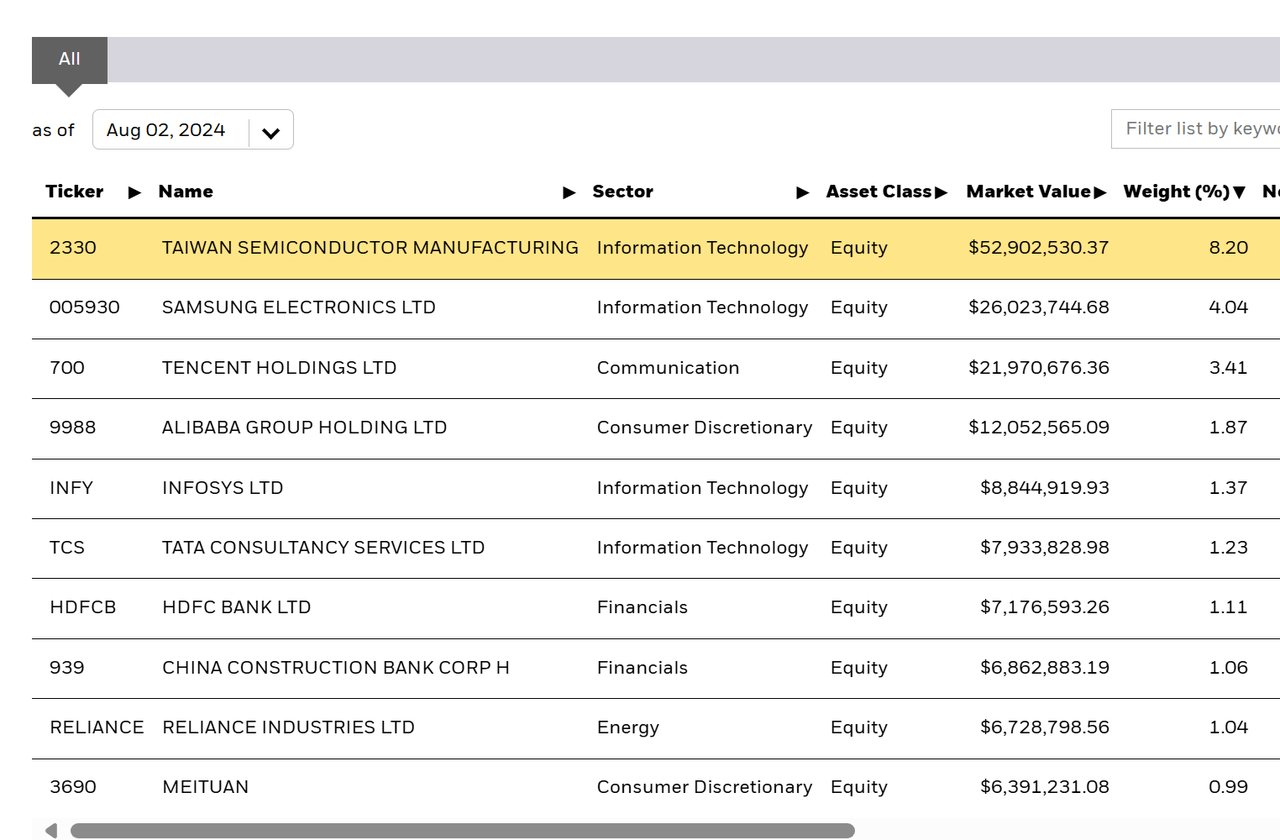Sort by Asset Class column arrow

click(941, 192)
